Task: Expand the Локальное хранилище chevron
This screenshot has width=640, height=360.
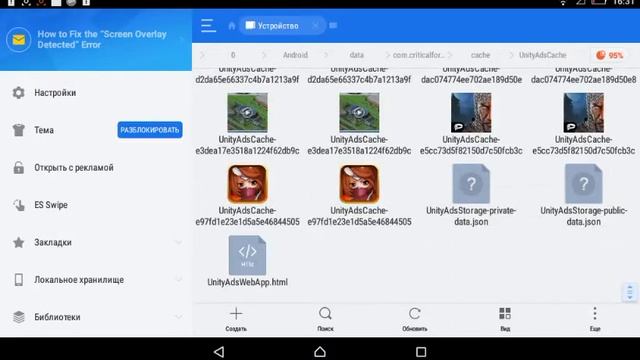Action: 178,280
